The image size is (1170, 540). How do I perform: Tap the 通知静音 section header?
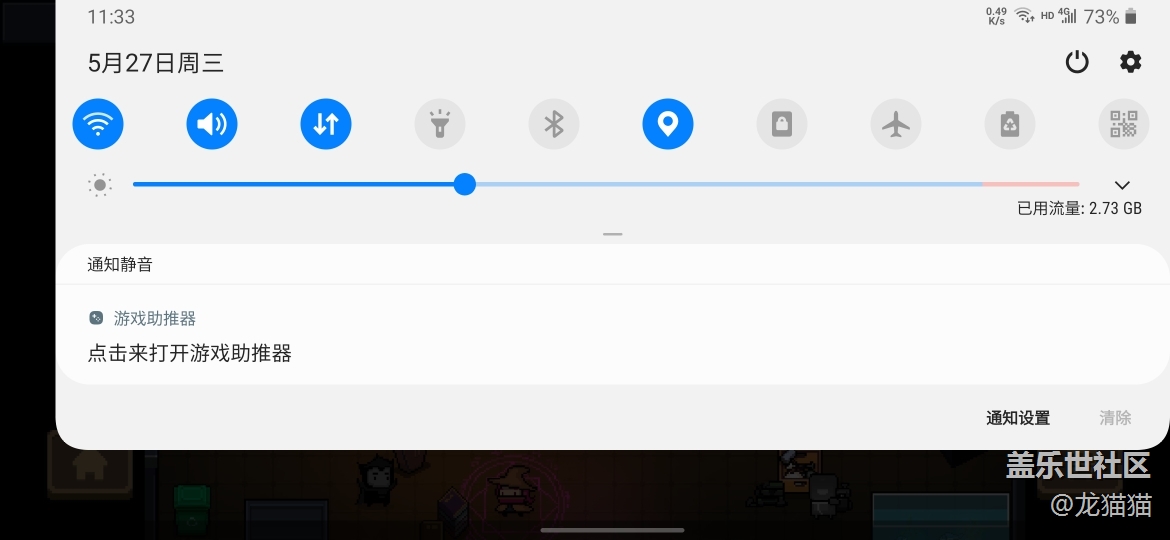click(120, 264)
